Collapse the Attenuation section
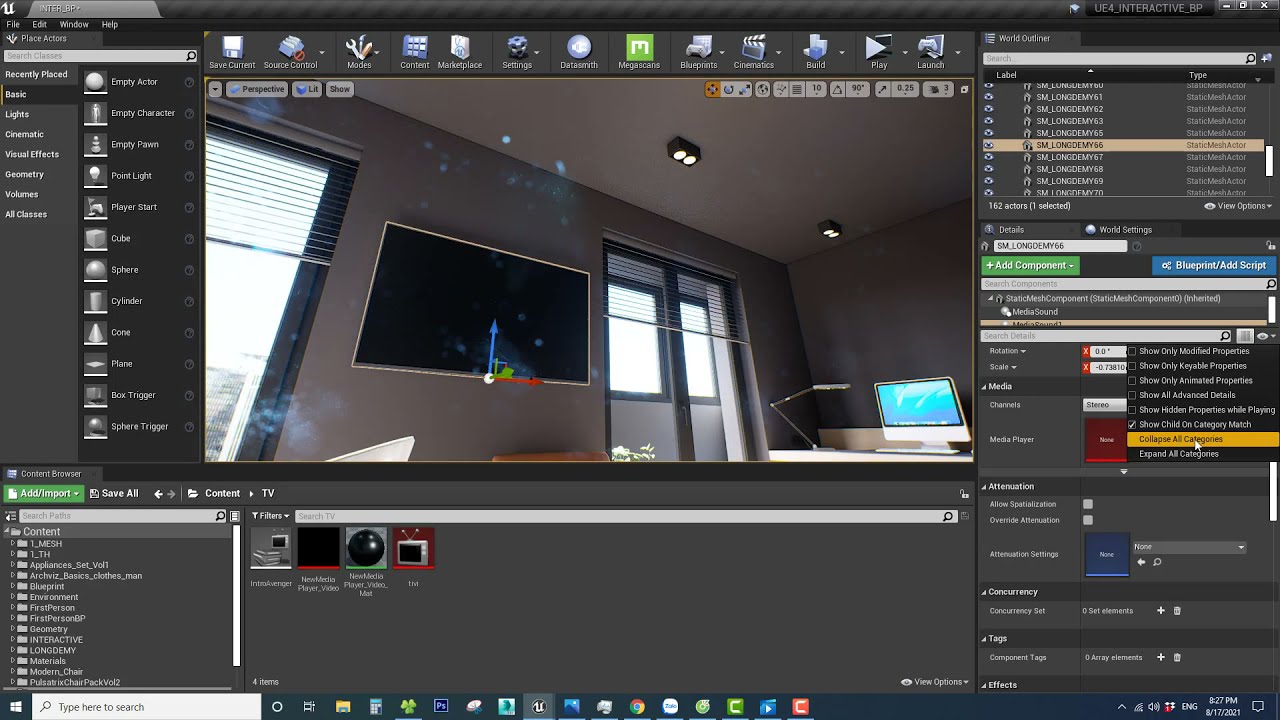This screenshot has height=720, width=1280. (984, 487)
